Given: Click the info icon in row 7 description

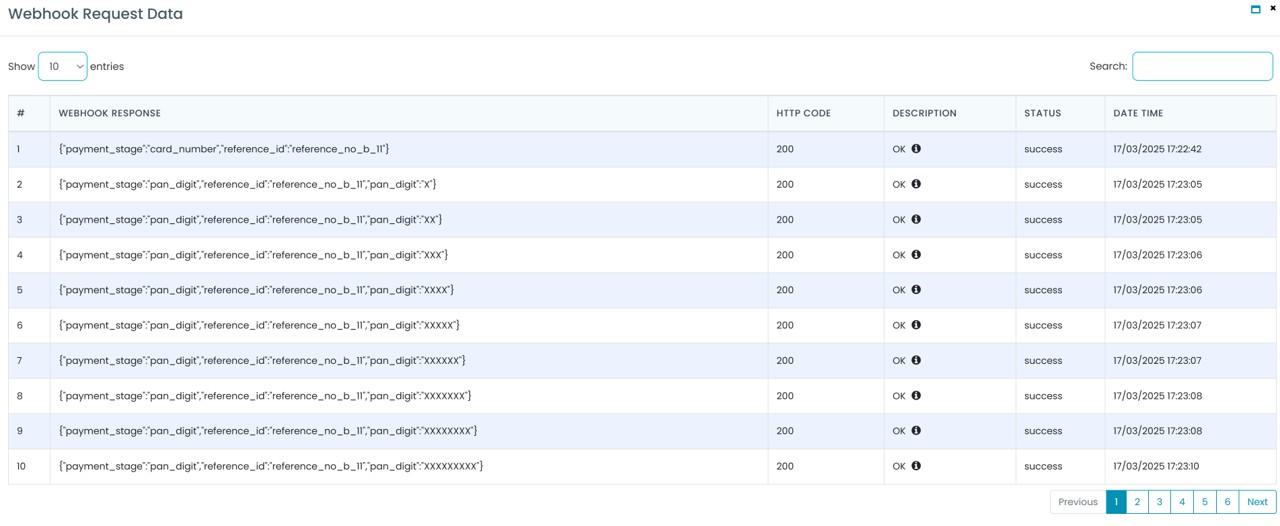Looking at the screenshot, I should 916,360.
